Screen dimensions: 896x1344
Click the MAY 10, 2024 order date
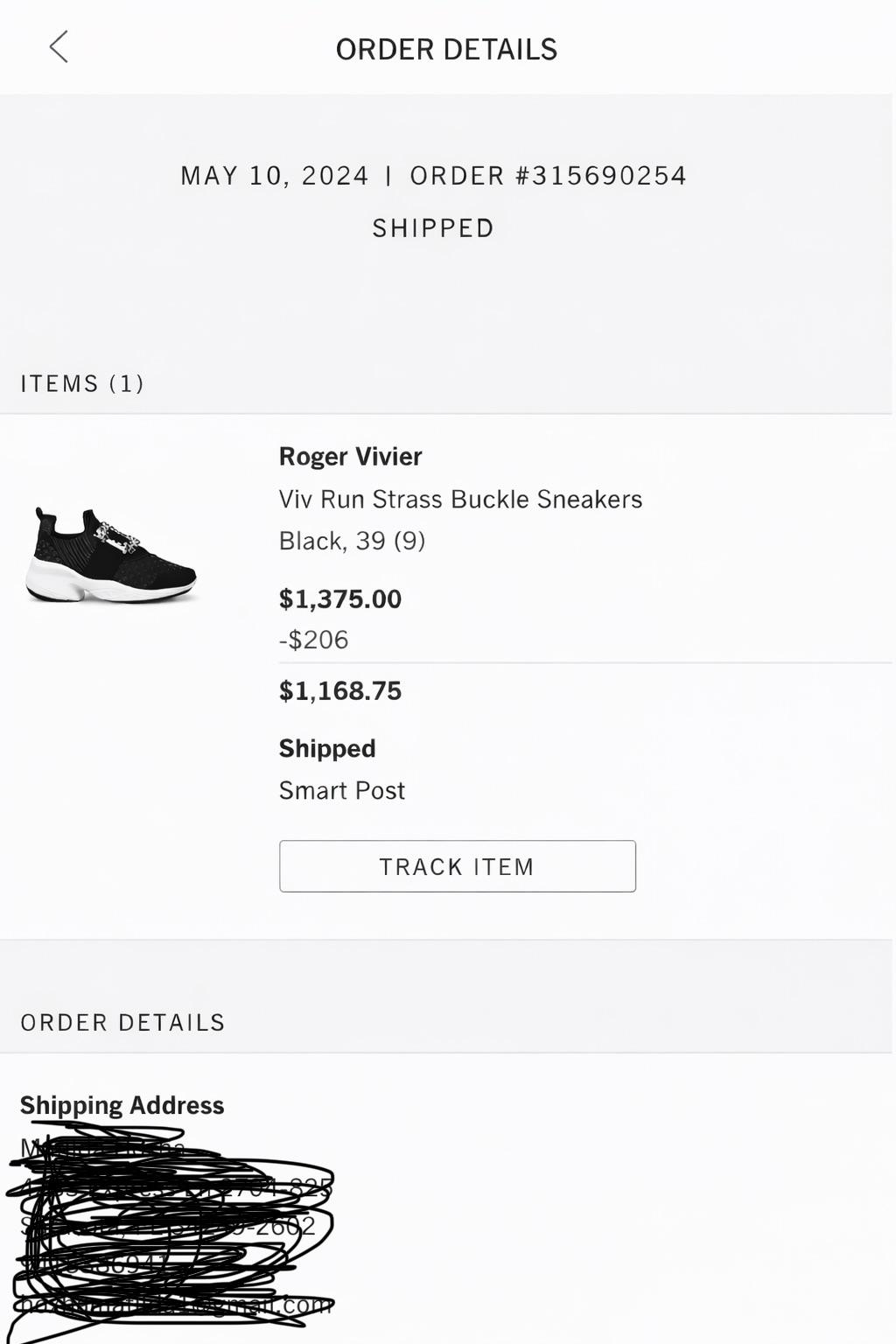click(275, 176)
